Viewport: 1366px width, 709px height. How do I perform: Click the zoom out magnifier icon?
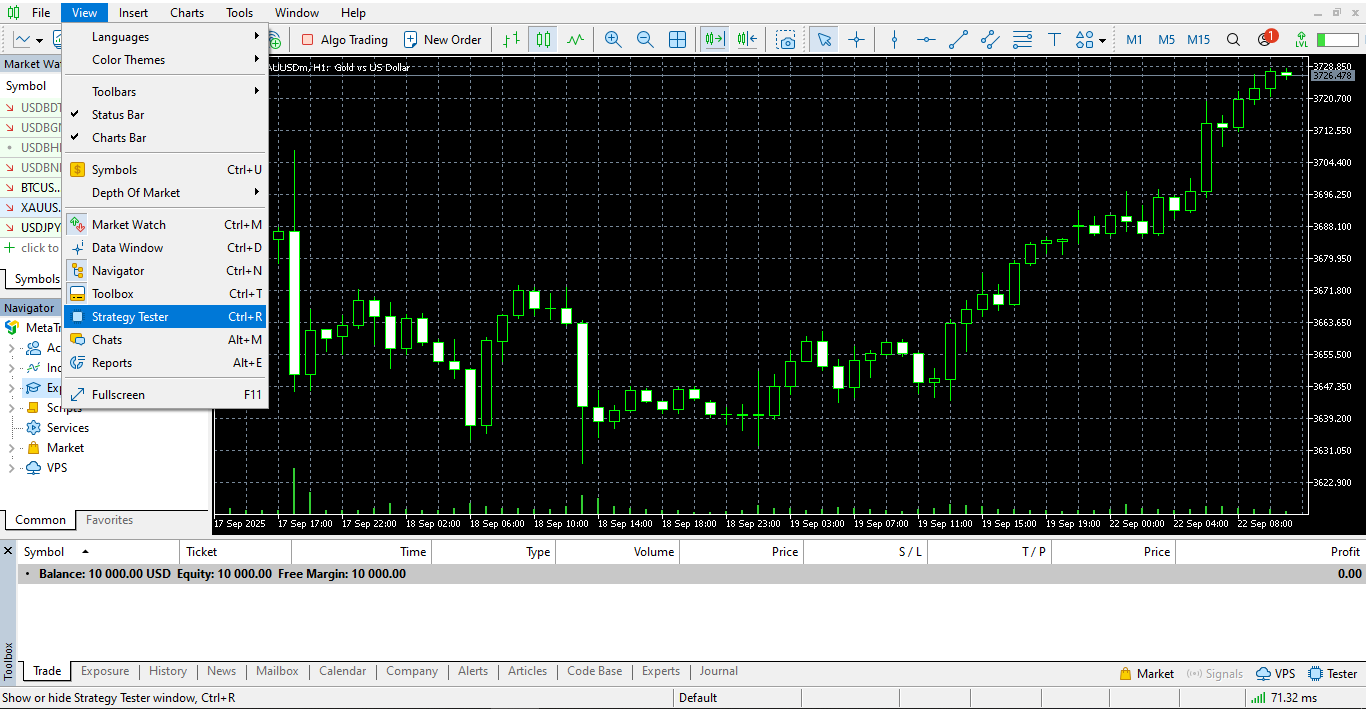click(x=645, y=40)
